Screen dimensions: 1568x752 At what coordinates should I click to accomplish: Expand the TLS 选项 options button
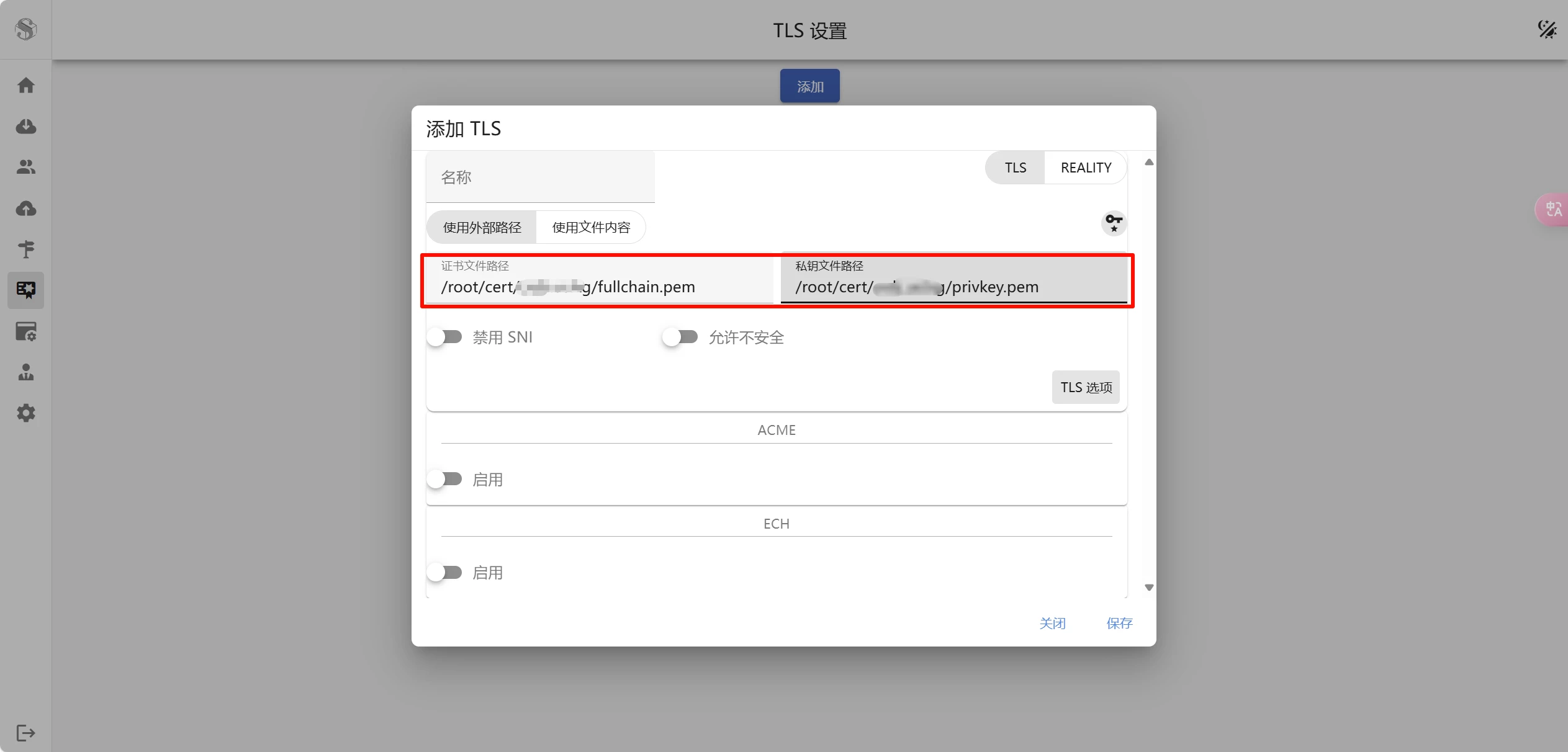pyautogui.click(x=1085, y=387)
